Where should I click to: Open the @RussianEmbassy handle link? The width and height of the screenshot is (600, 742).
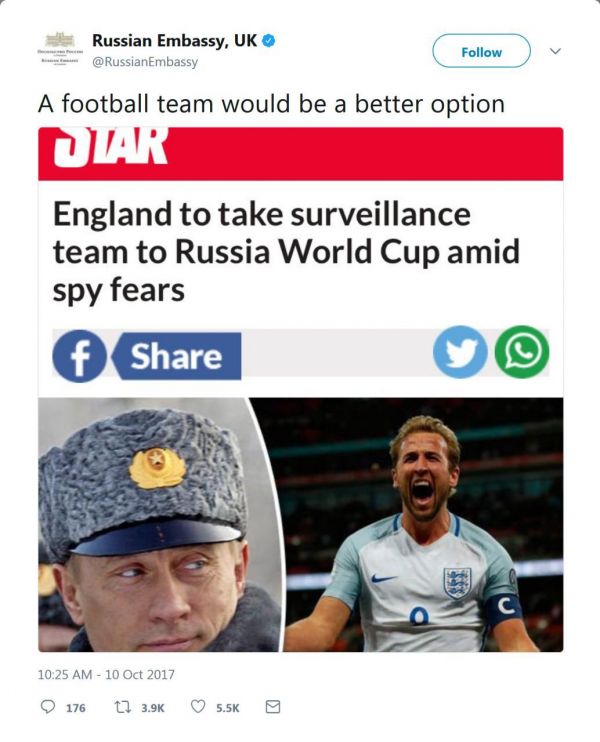pyautogui.click(x=145, y=62)
